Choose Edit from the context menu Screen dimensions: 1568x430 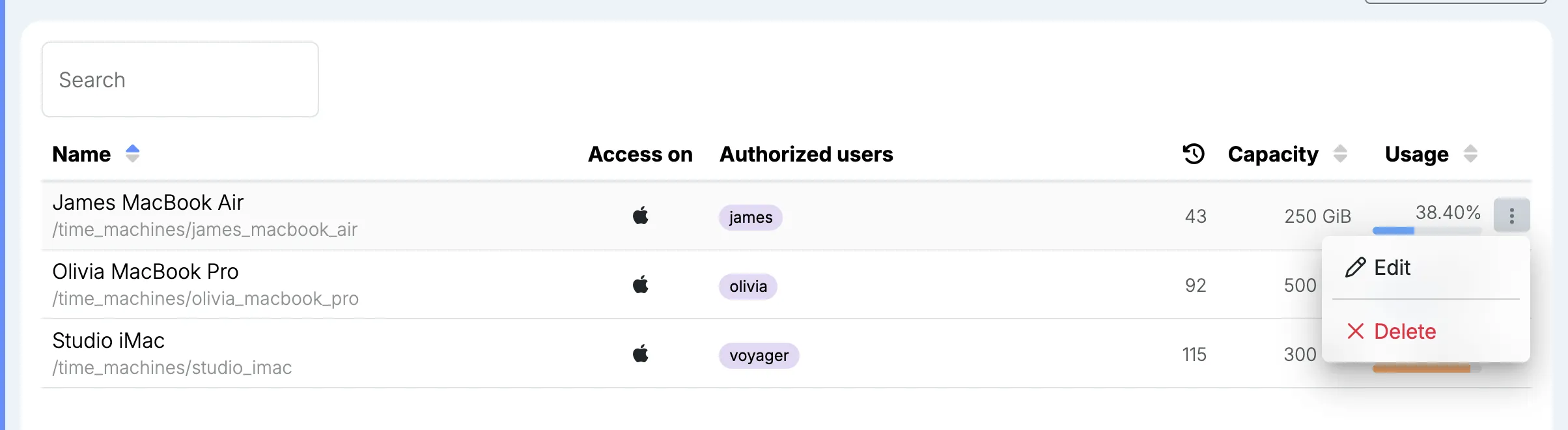1426,268
